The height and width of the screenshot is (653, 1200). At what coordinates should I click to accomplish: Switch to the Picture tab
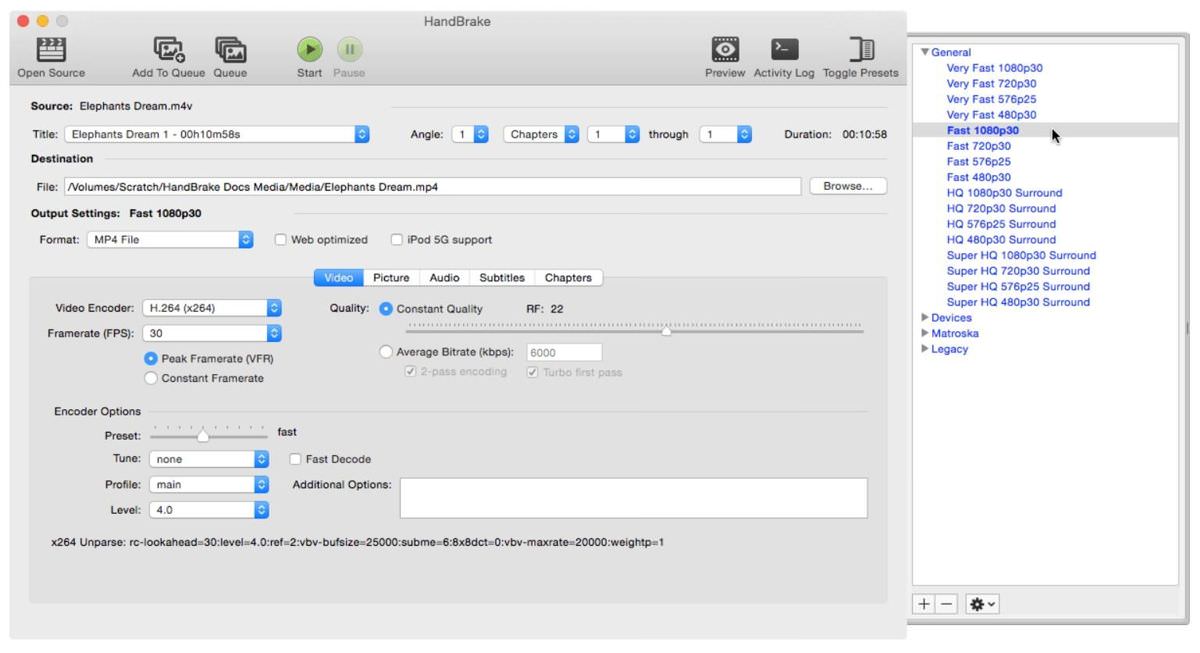[392, 278]
